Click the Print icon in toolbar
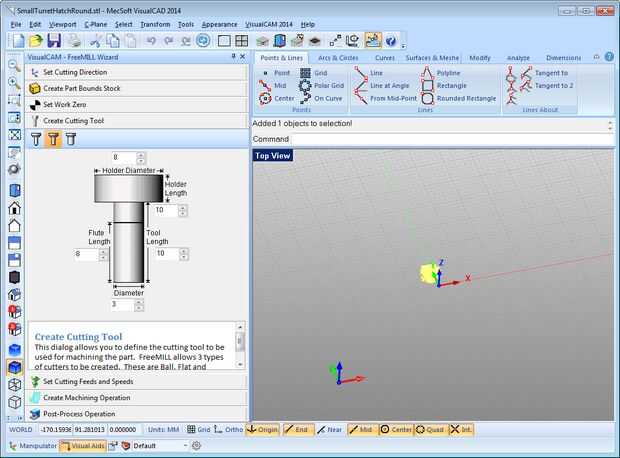The height and width of the screenshot is (458, 620). pos(74,40)
